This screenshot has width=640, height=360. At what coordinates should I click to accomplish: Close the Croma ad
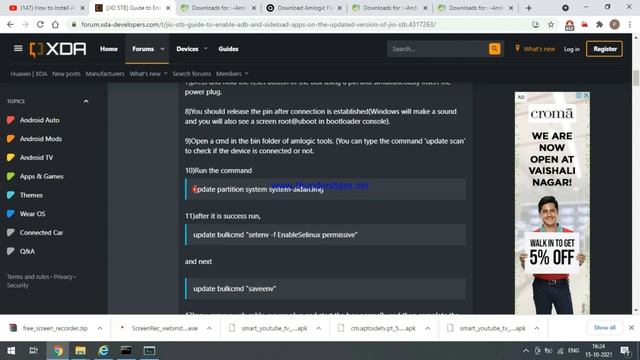(586, 96)
